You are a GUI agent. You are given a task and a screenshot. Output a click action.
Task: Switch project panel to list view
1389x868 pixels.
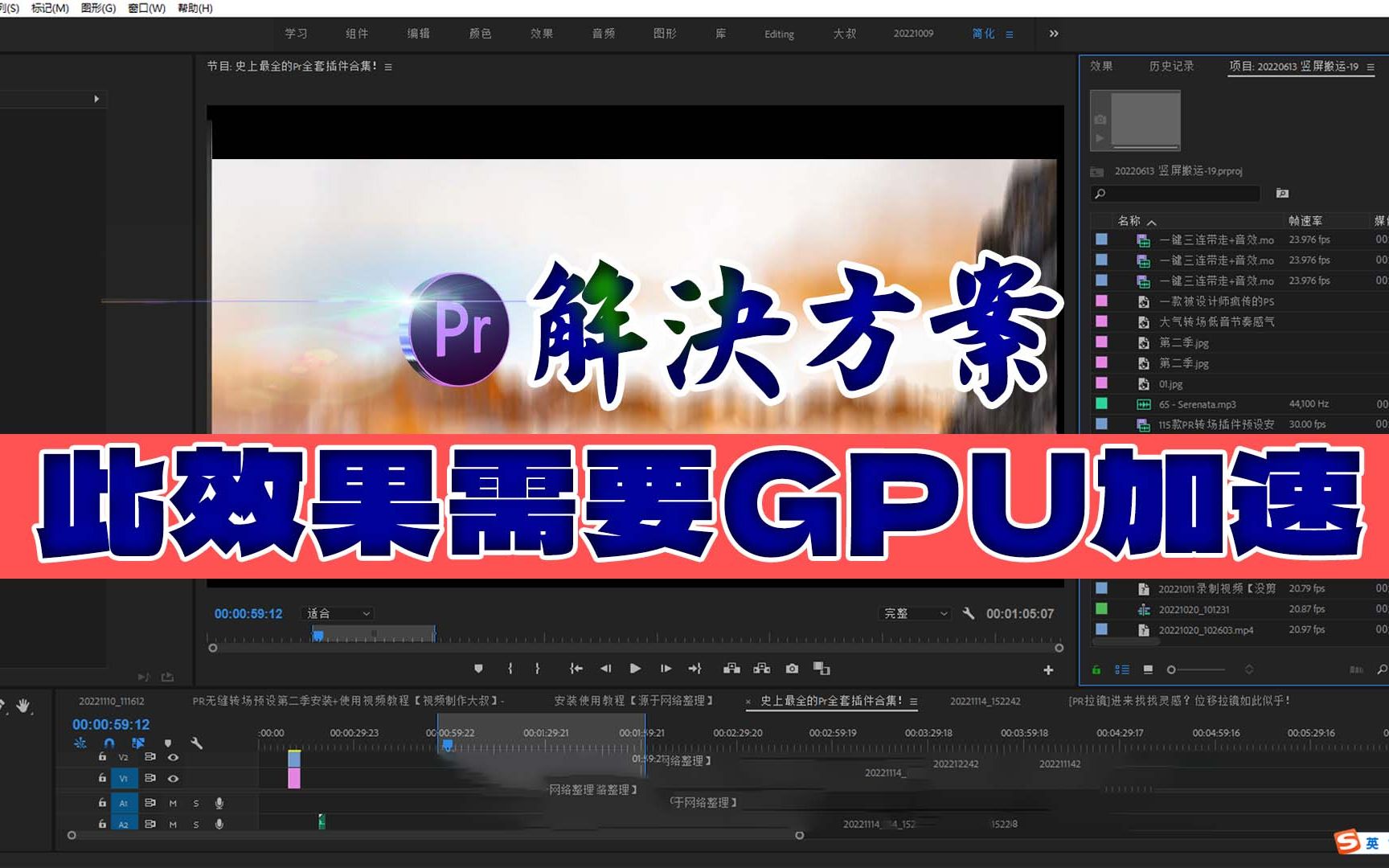pyautogui.click(x=1122, y=669)
